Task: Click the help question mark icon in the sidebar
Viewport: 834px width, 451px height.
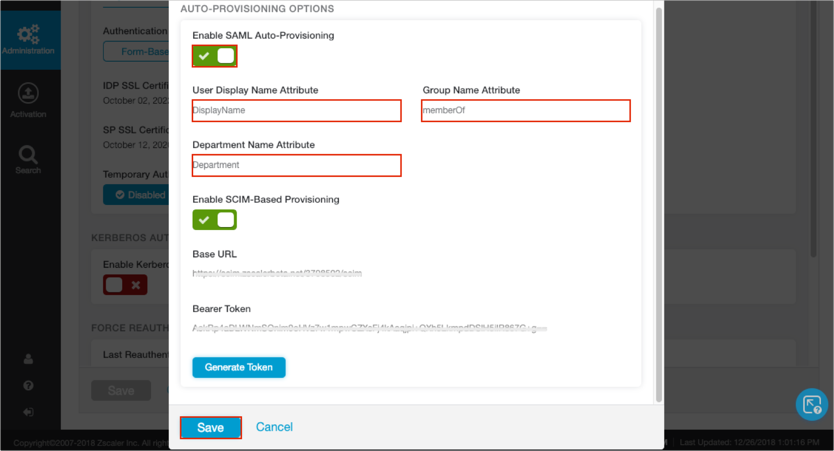Action: pyautogui.click(x=28, y=385)
